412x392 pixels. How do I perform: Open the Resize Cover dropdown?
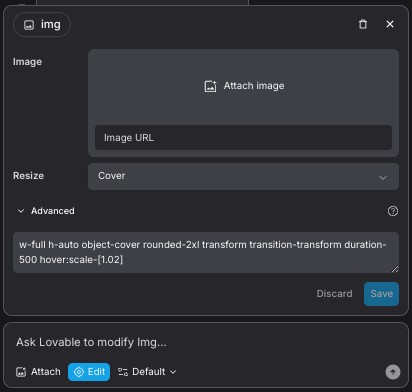[243, 176]
